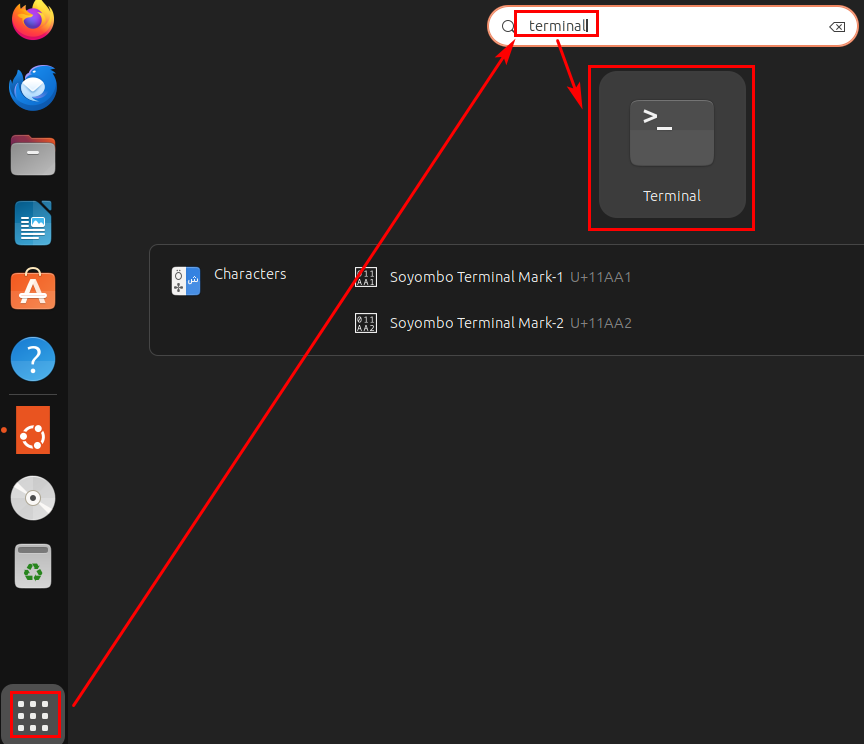
Task: Open the Help question mark icon
Action: coord(33,359)
